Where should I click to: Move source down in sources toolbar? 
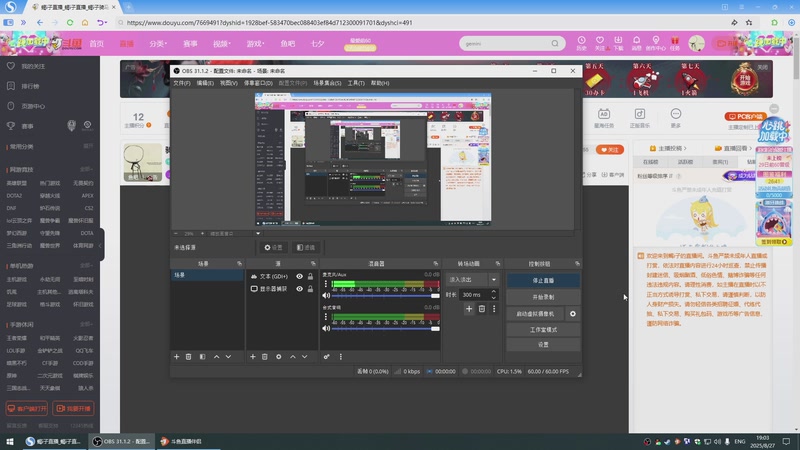point(304,357)
